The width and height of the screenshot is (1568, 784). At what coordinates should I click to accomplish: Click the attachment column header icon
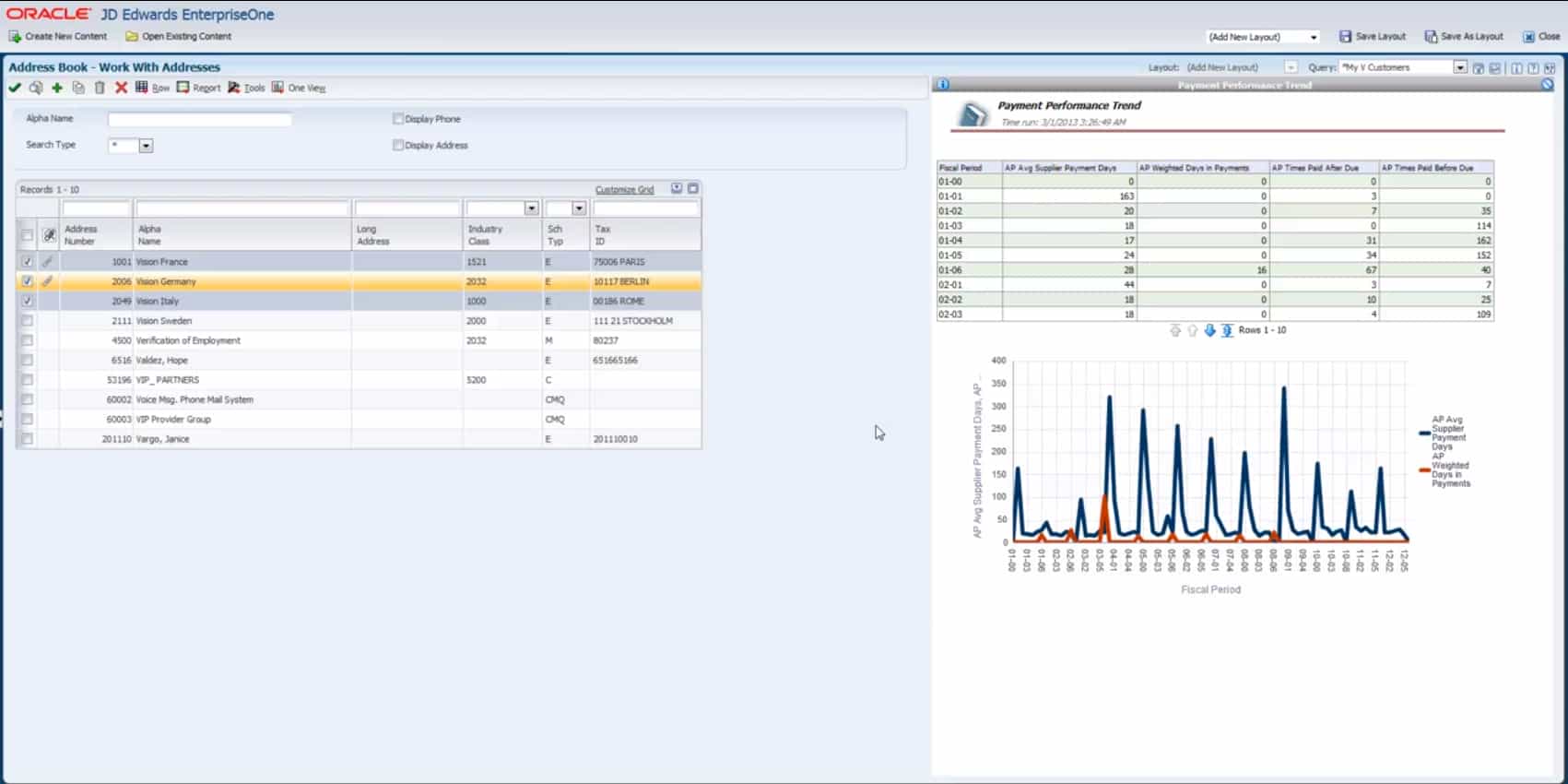[x=49, y=234]
